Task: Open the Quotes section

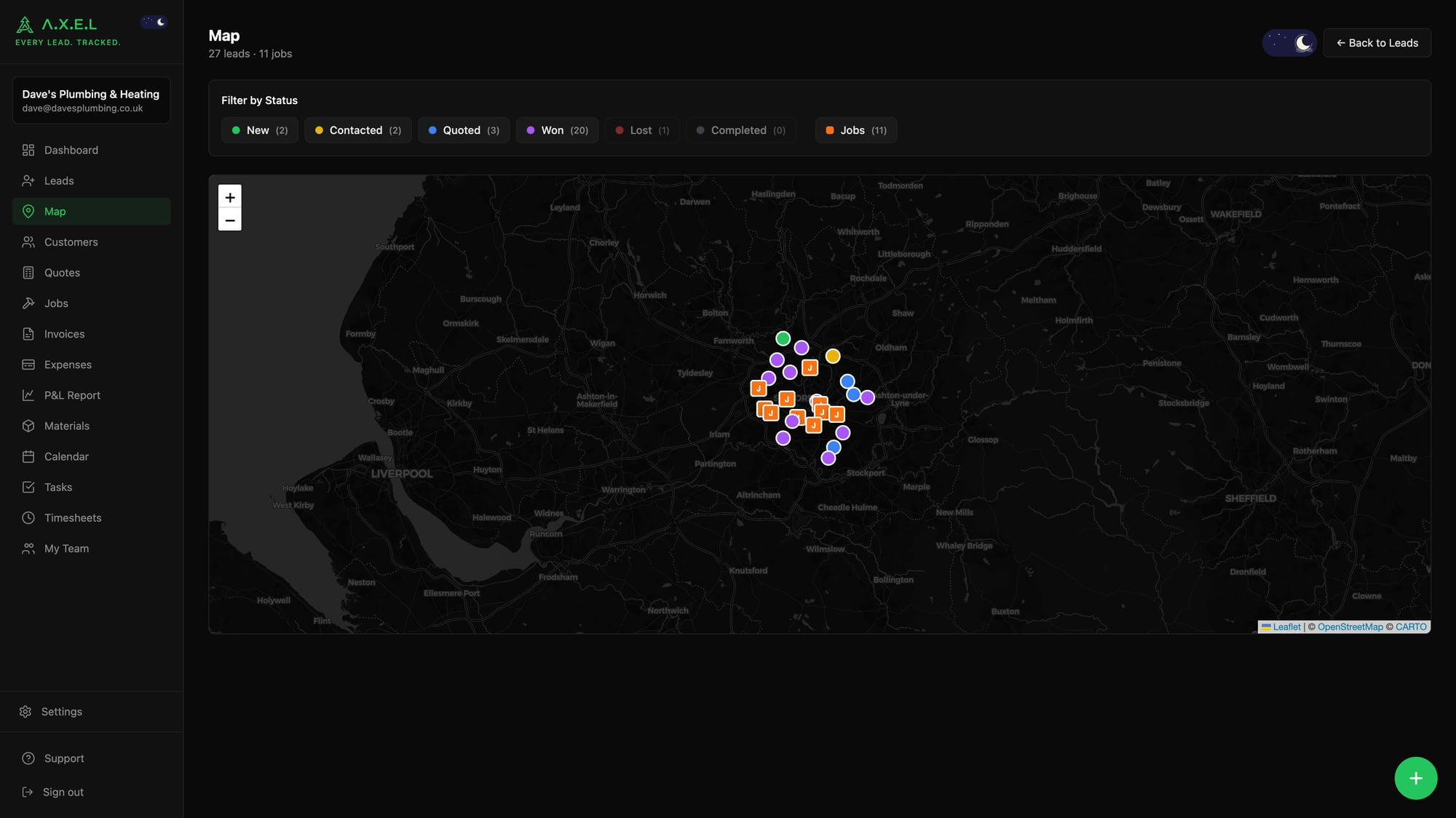Action: 60,272
